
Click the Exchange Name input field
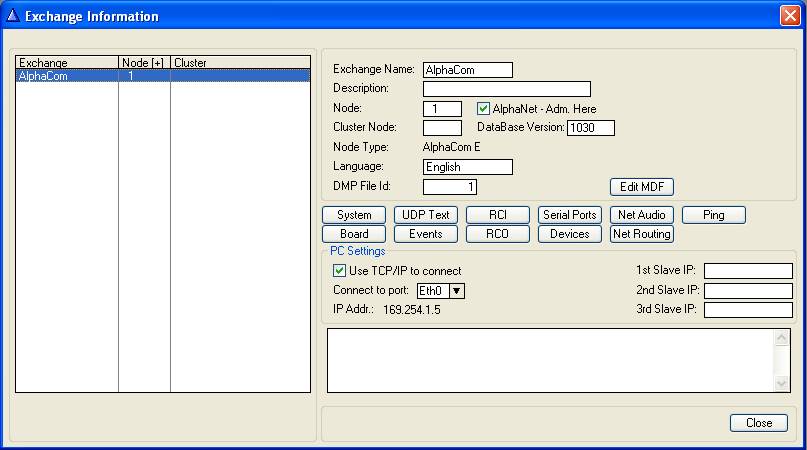(467, 70)
